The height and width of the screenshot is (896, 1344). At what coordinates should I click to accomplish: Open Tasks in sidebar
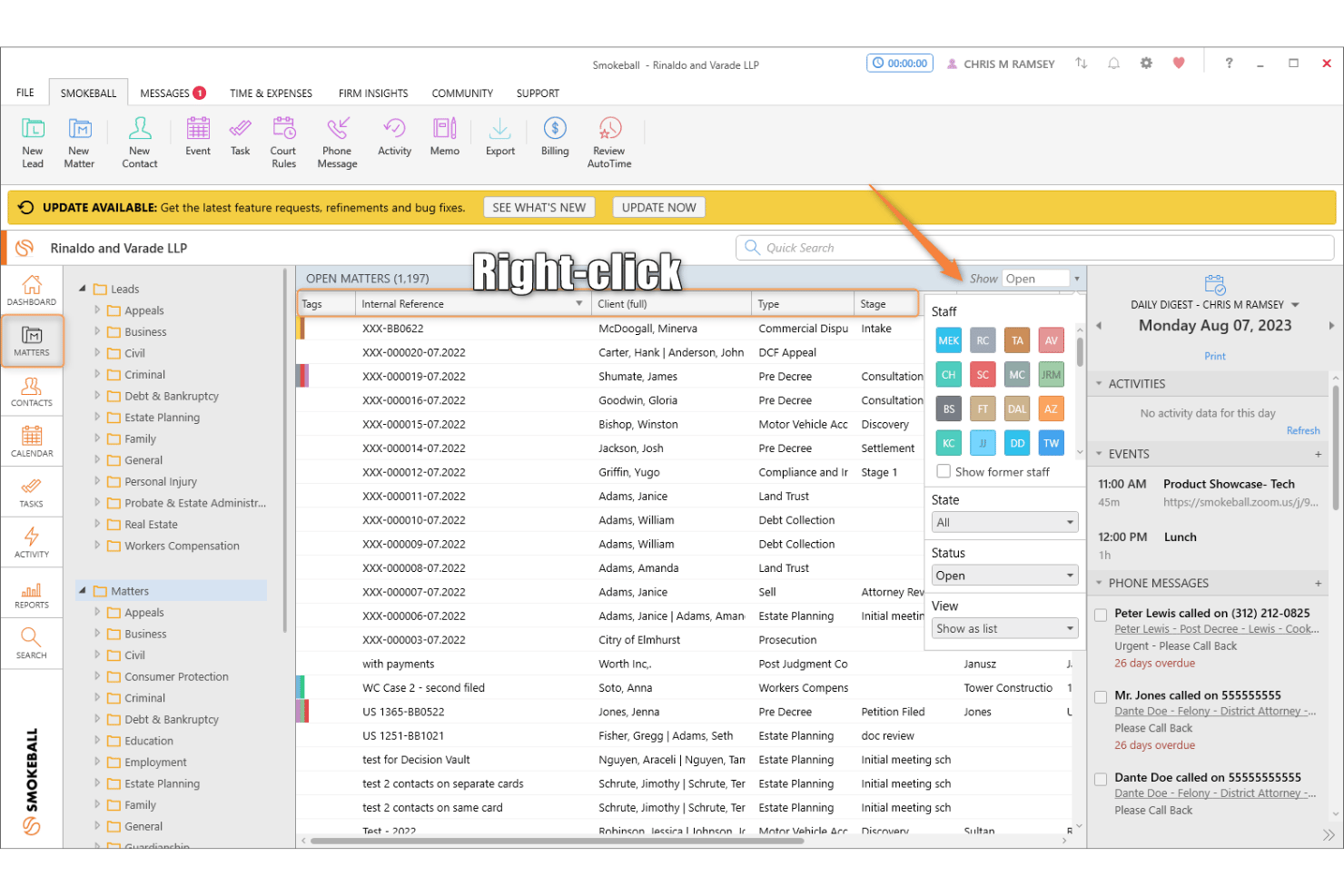coord(32,493)
